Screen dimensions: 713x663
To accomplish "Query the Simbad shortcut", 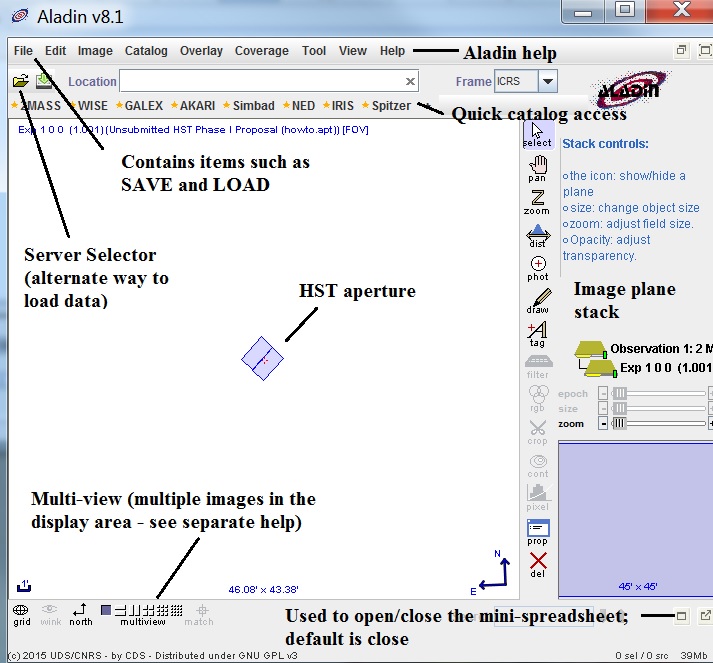I will point(249,105).
